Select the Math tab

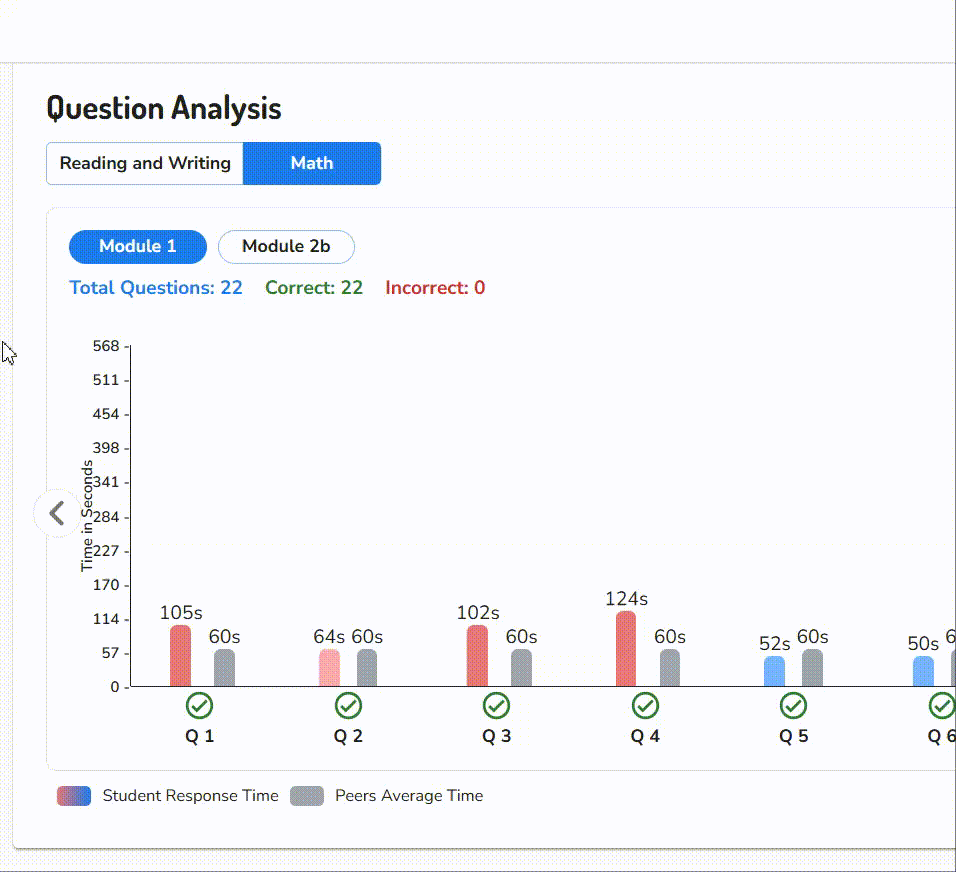tap(312, 163)
